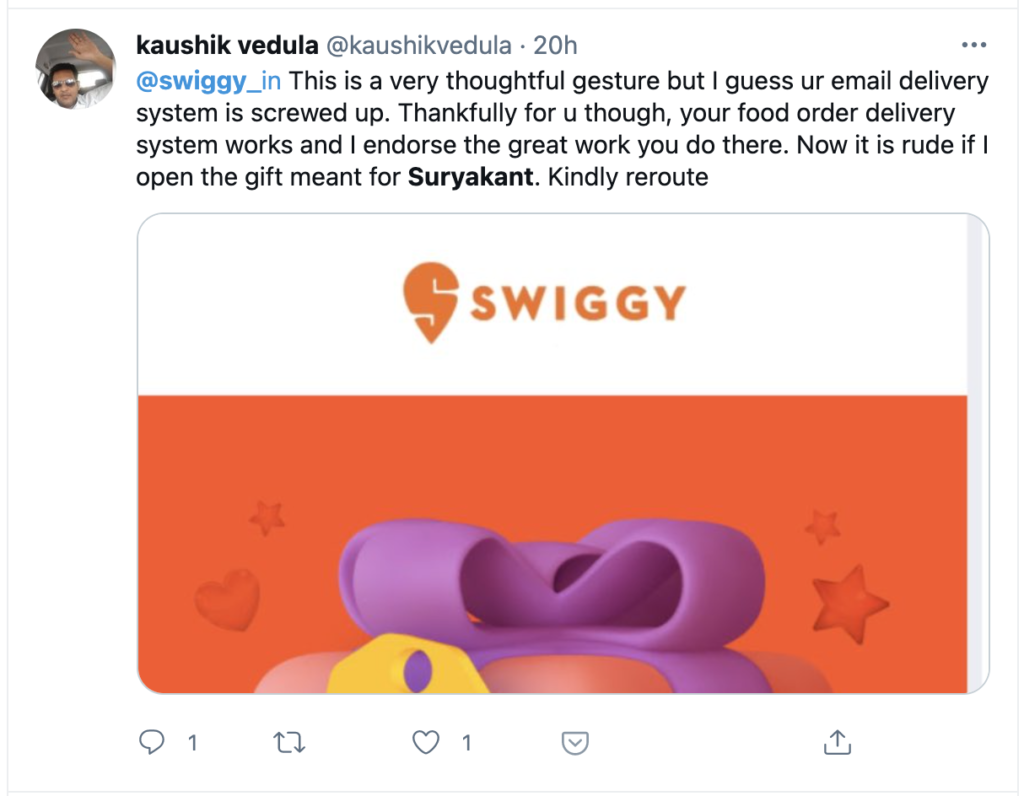Open the three-dot more options menu
1024x796 pixels.
pyautogui.click(x=973, y=46)
